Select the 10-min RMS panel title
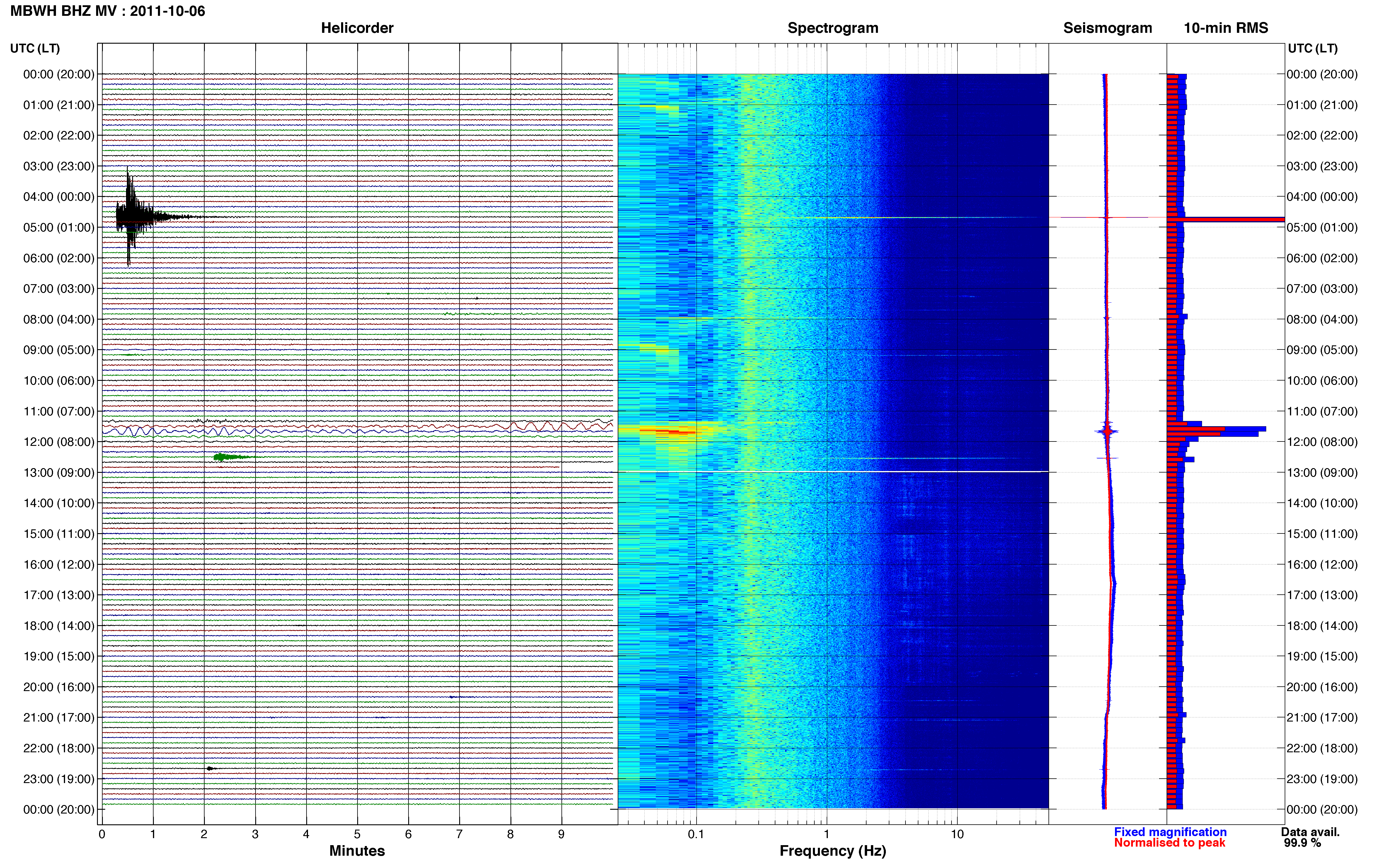 pyautogui.click(x=1225, y=28)
